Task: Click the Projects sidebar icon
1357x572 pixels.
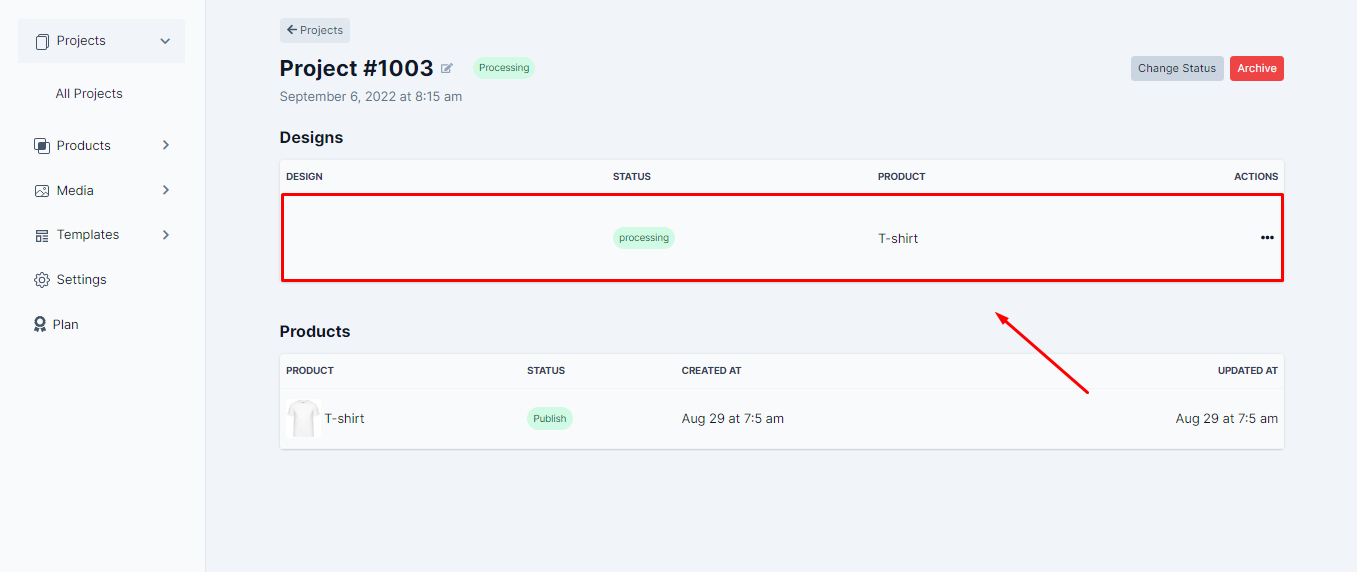Action: tap(42, 41)
